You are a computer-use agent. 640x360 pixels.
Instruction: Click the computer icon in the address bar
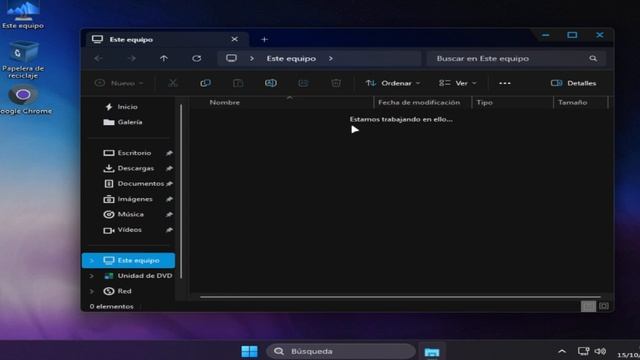pos(231,58)
